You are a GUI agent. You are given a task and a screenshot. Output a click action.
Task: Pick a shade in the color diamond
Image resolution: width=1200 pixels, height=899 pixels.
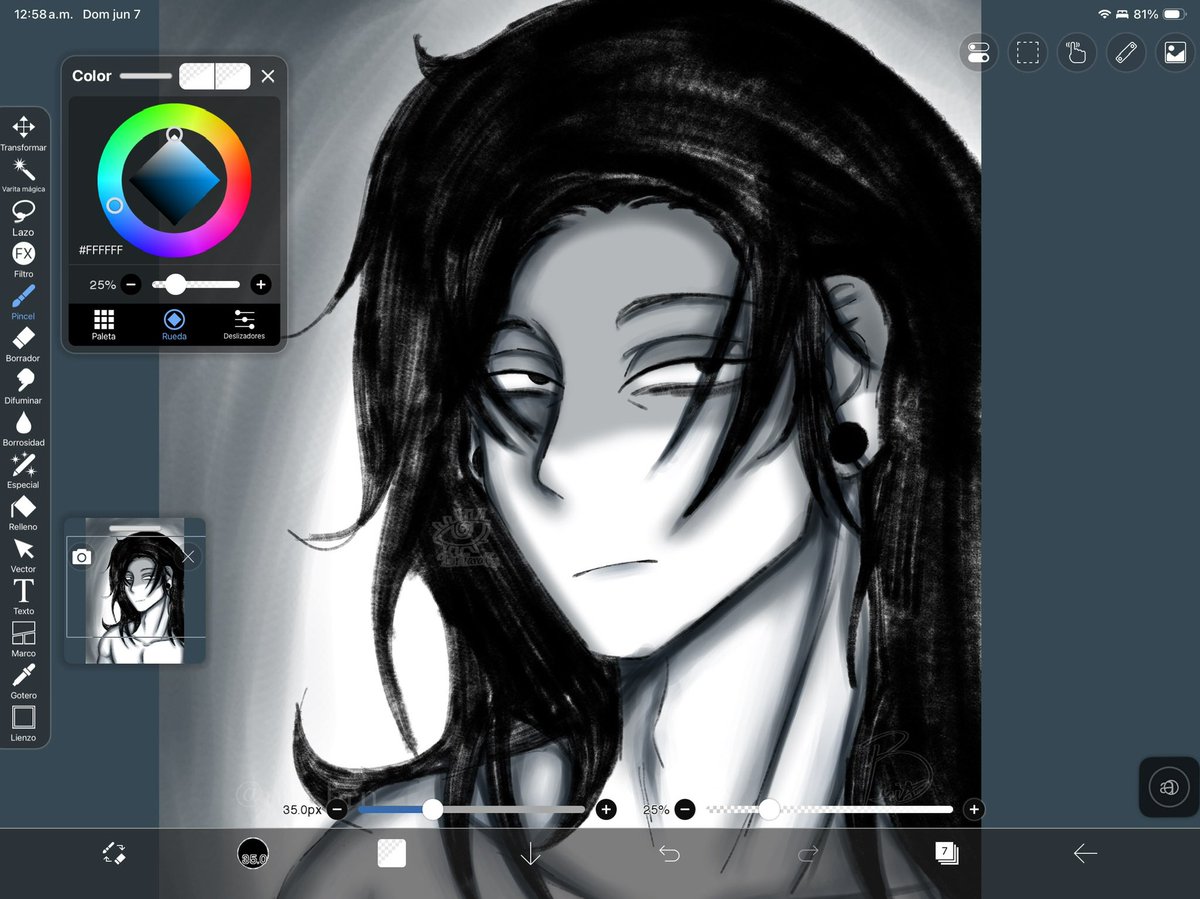point(174,180)
